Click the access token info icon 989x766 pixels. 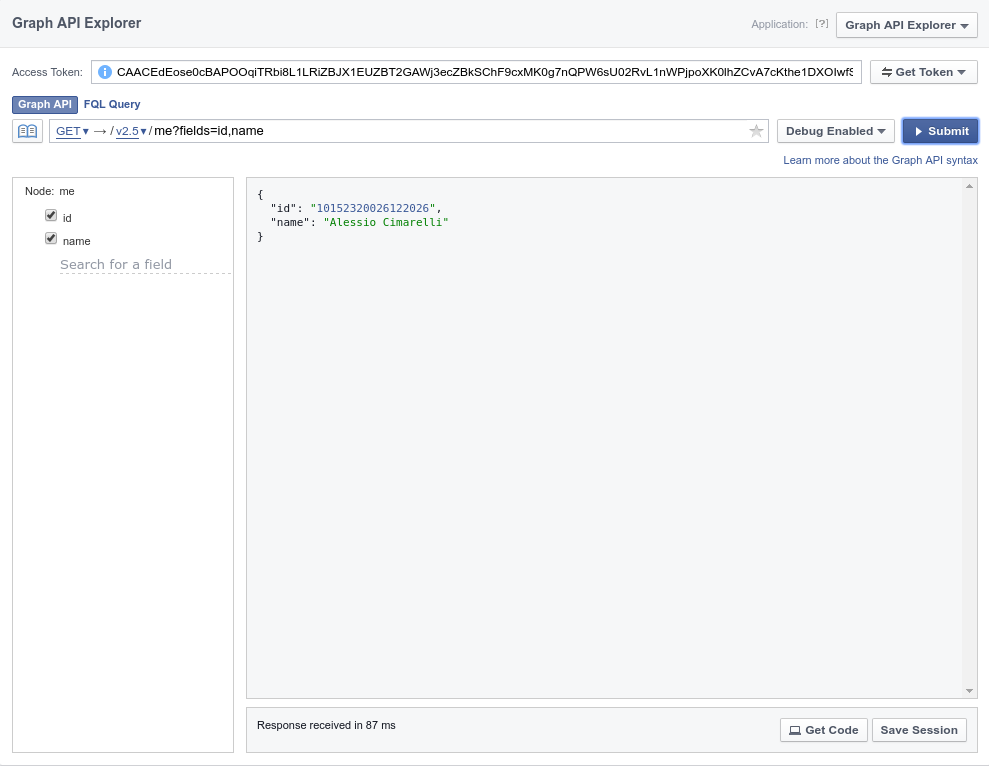(x=105, y=72)
